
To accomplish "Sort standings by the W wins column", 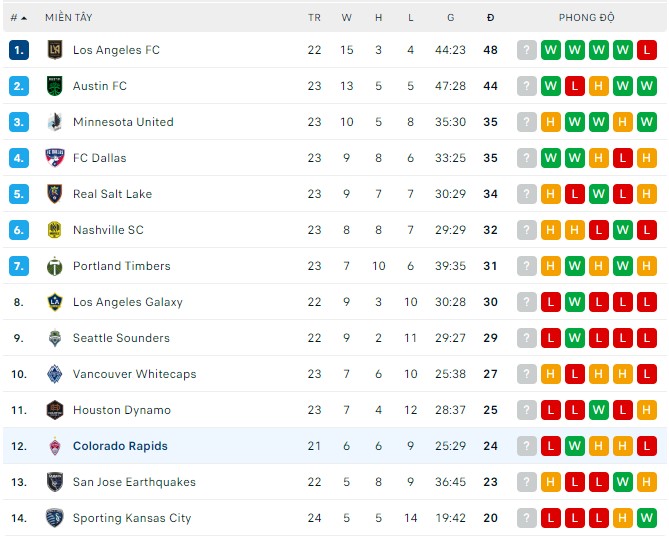I will (x=346, y=18).
